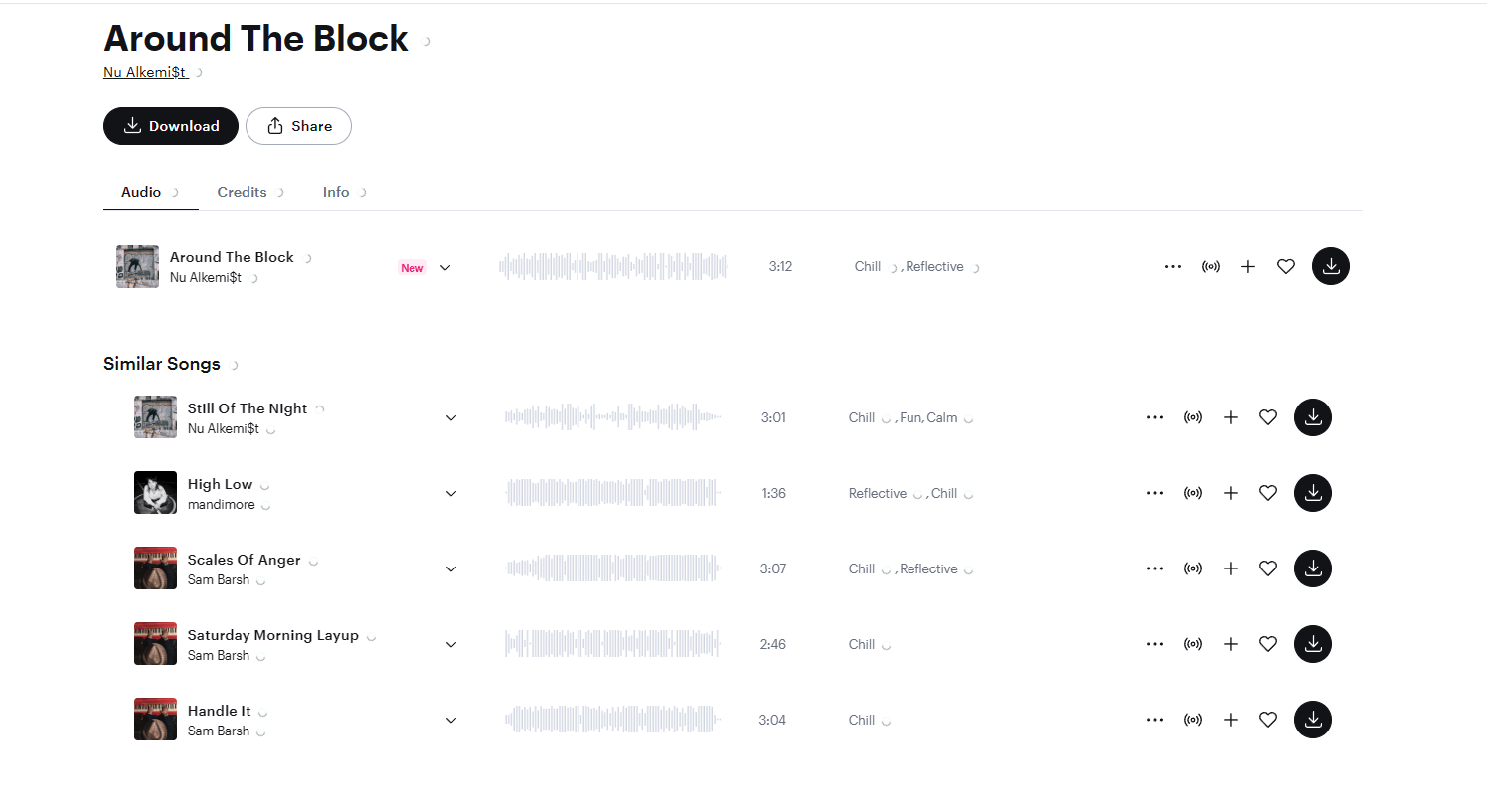Toggle the heart on Around The Block
The height and width of the screenshot is (812, 1487).
pos(1285,266)
